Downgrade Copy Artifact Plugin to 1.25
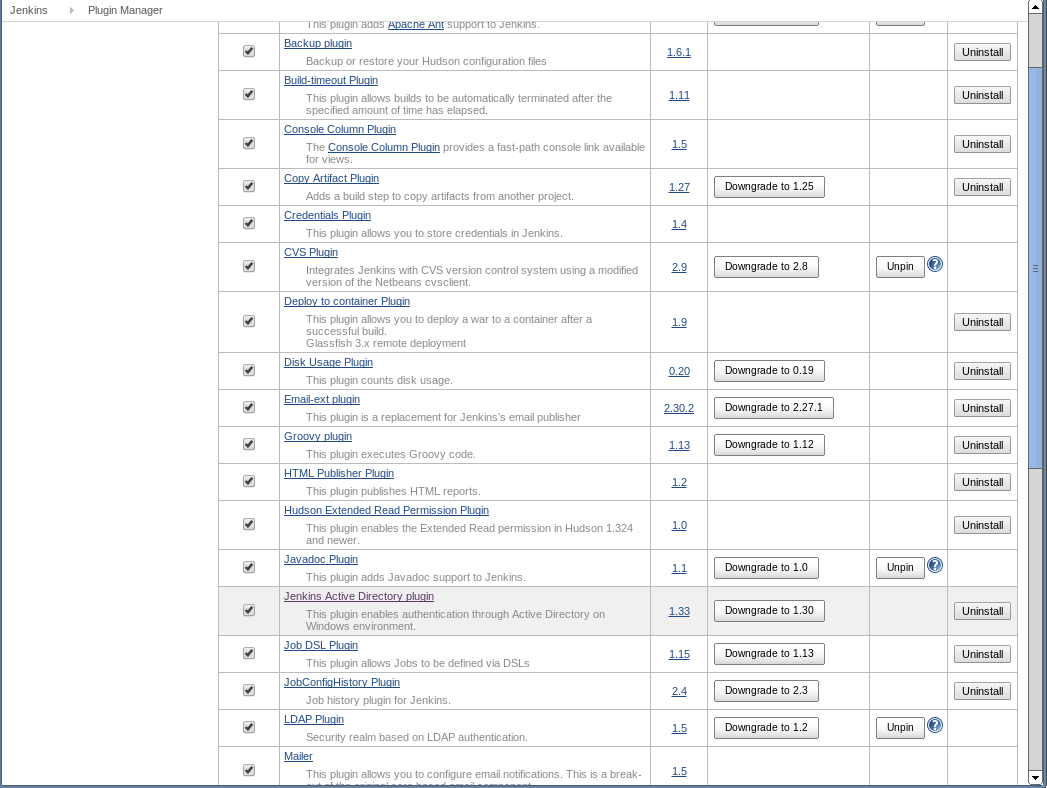 tap(769, 187)
